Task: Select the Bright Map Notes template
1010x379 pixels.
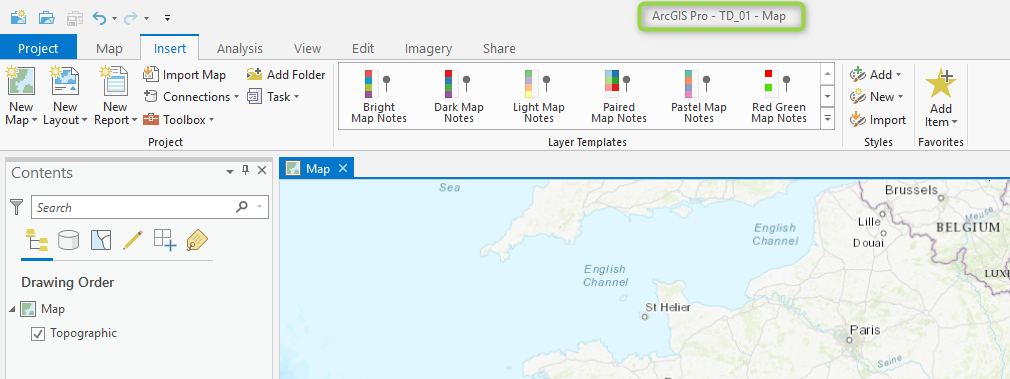Action: [379, 97]
